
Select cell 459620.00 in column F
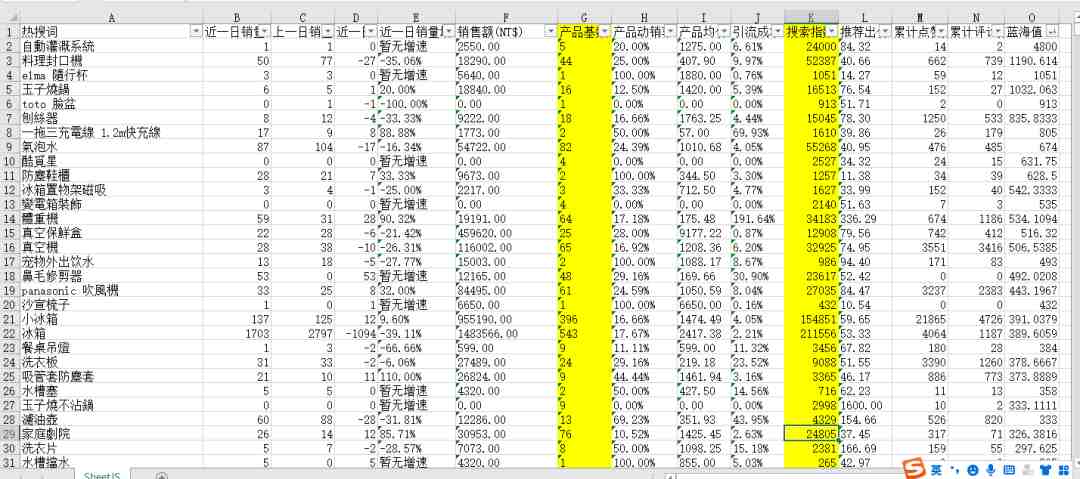coord(506,233)
